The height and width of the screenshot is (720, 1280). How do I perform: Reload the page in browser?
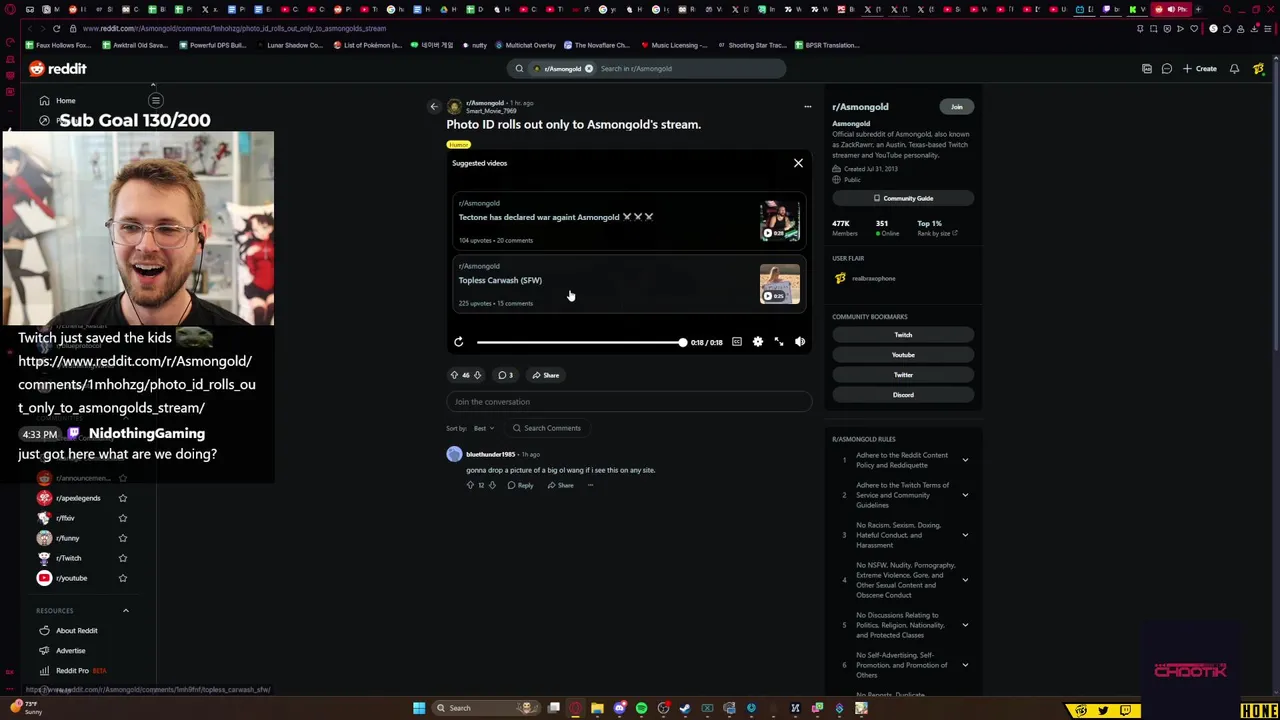click(57, 29)
